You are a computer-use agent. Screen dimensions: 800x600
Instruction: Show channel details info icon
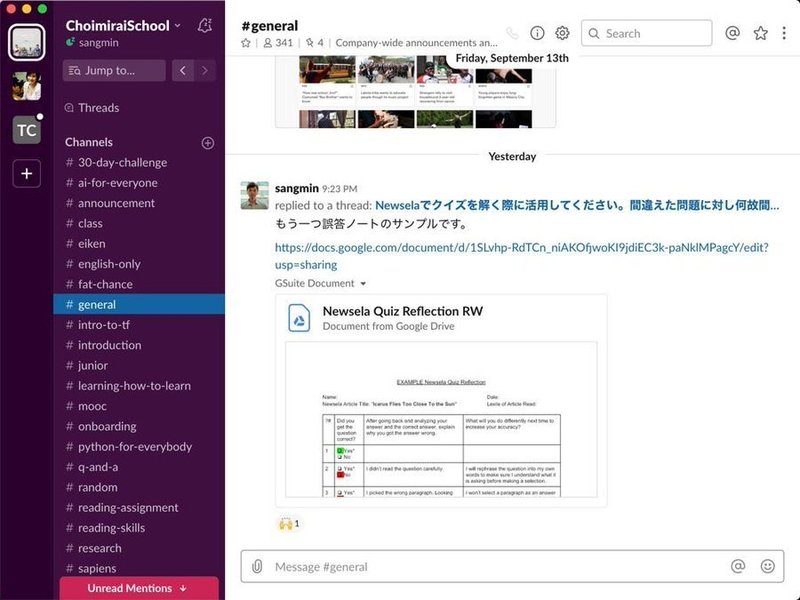click(537, 33)
